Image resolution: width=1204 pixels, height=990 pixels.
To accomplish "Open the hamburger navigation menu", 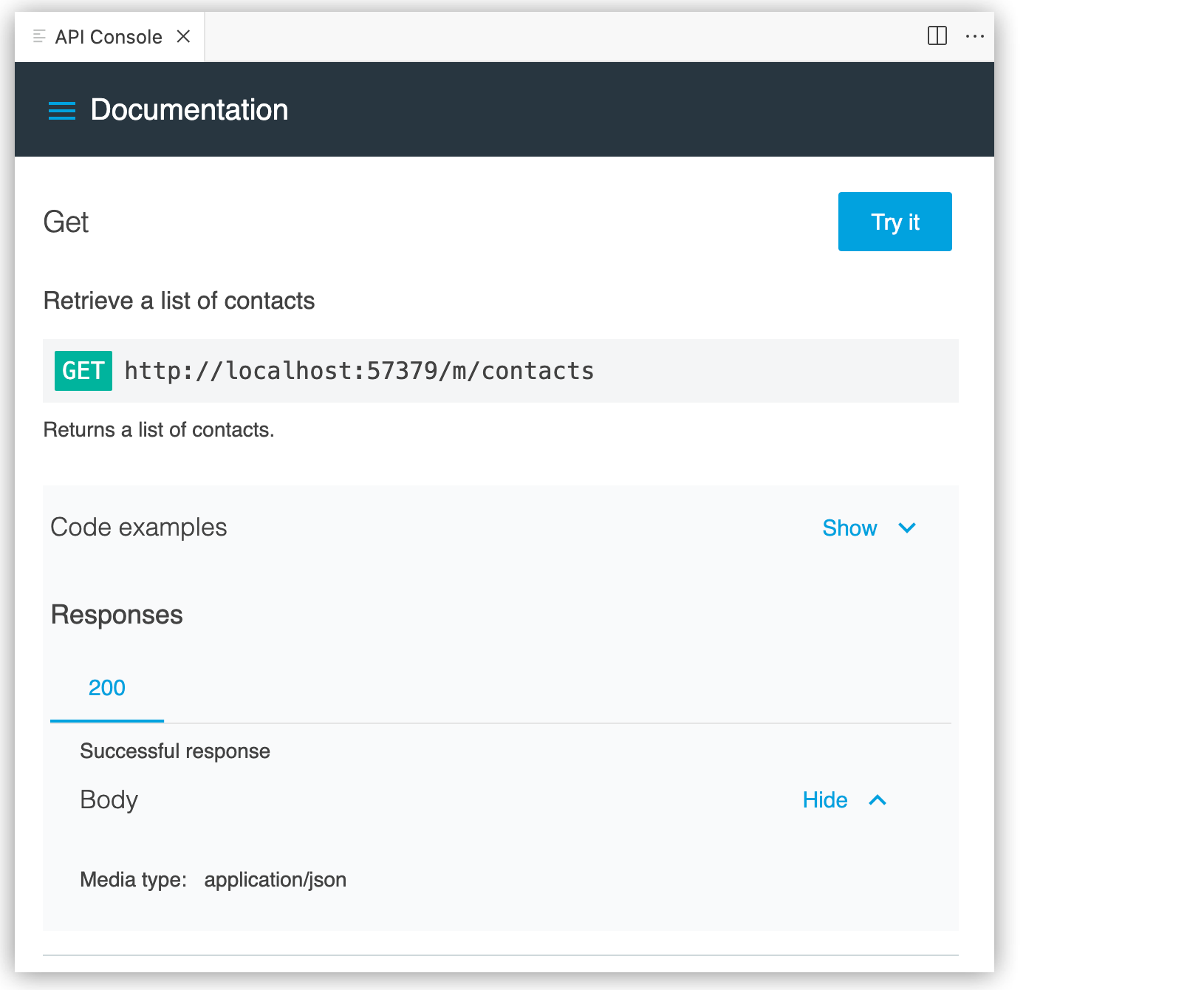I will pos(61,110).
